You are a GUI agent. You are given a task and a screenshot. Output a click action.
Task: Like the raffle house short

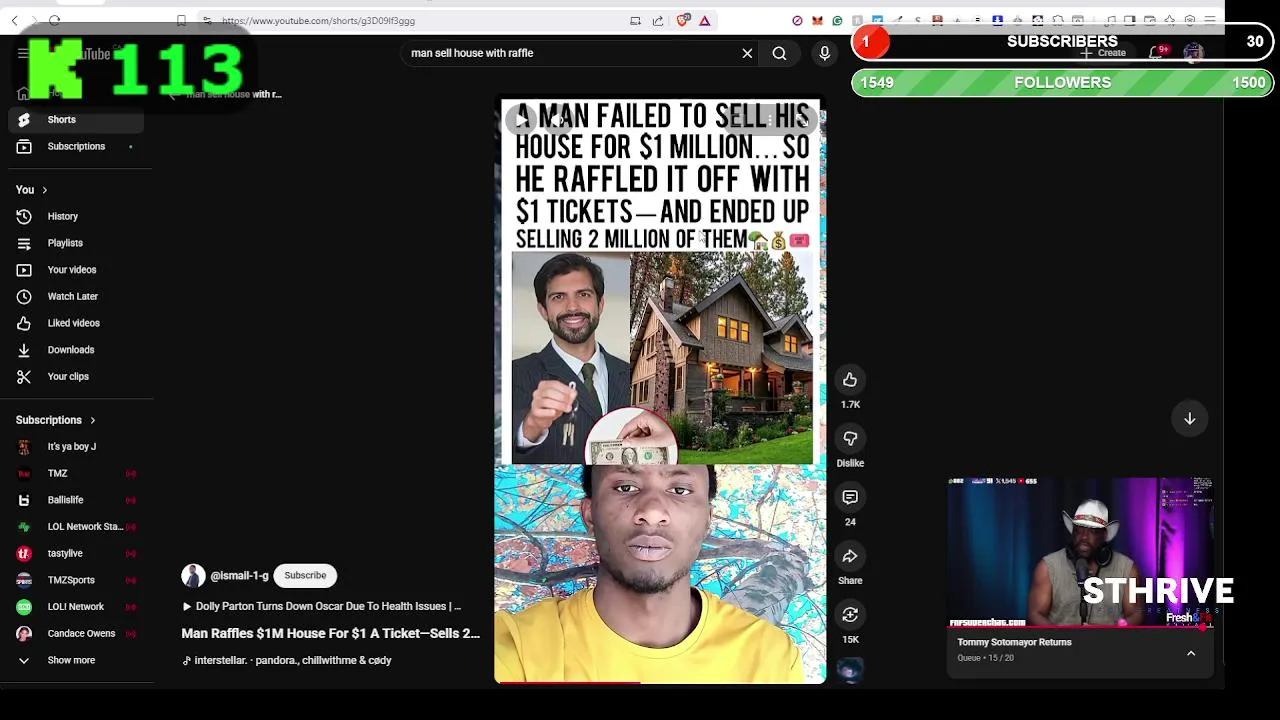pos(850,380)
